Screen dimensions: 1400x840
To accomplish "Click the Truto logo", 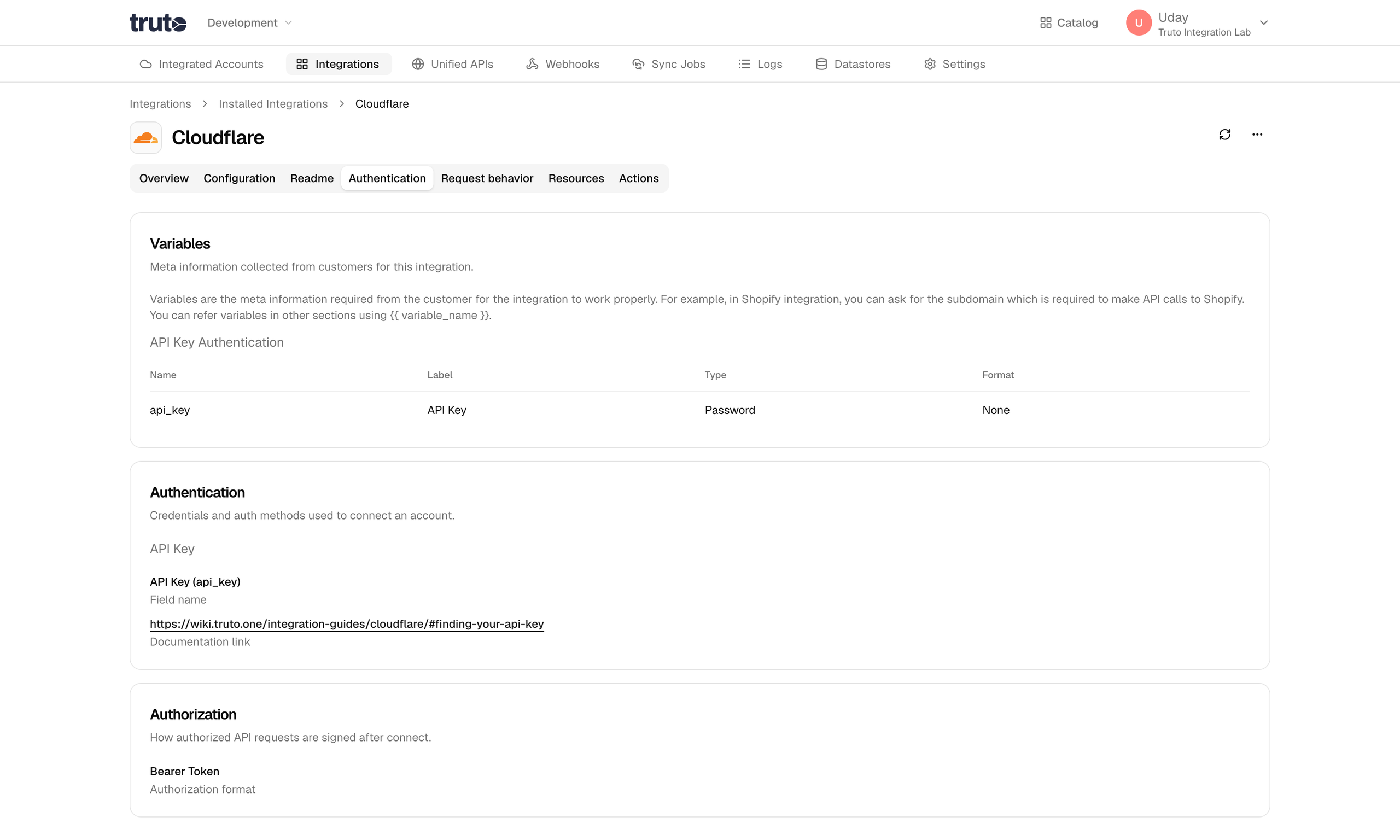I will tap(158, 22).
